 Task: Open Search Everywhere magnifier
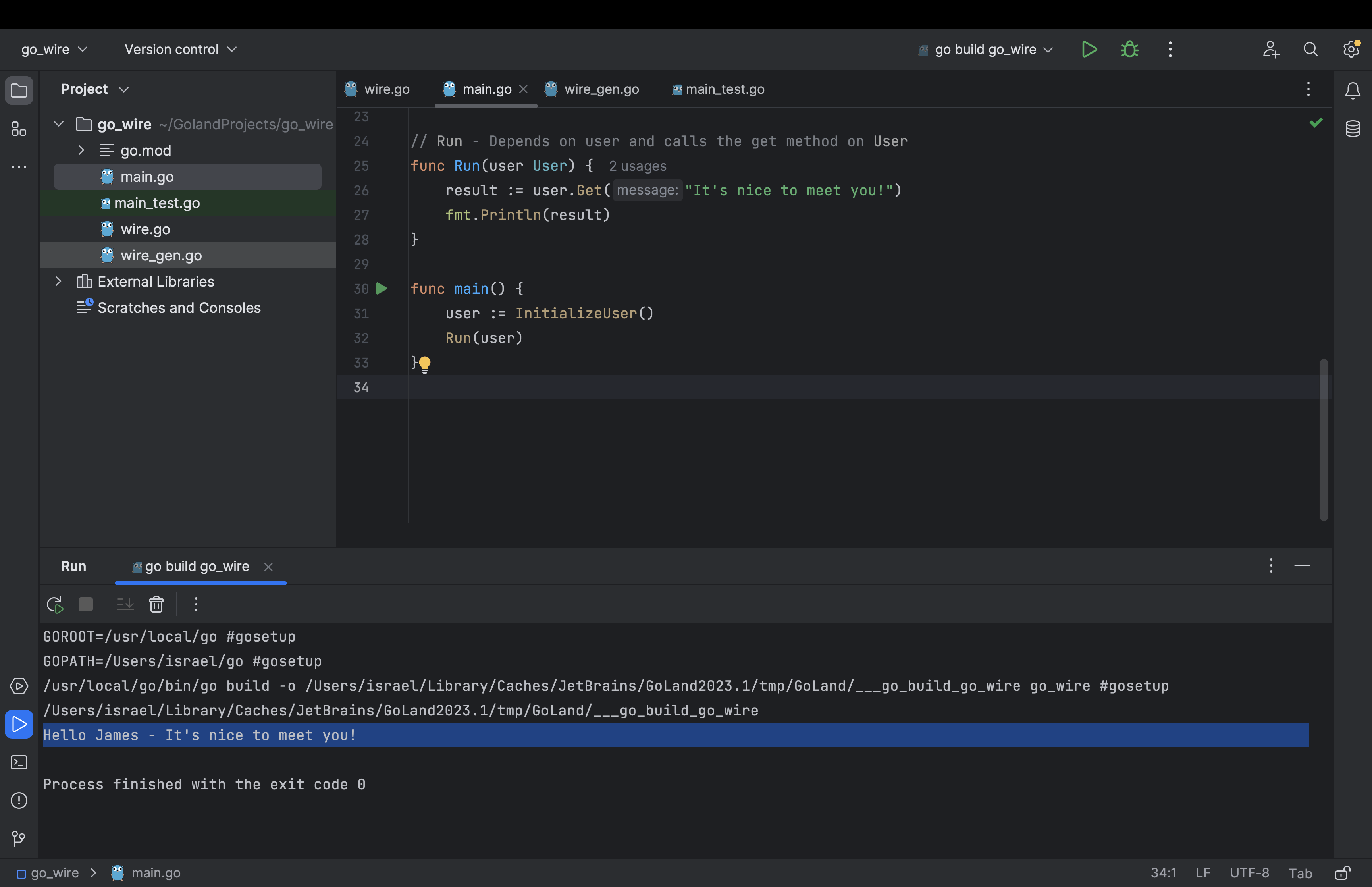click(x=1310, y=49)
